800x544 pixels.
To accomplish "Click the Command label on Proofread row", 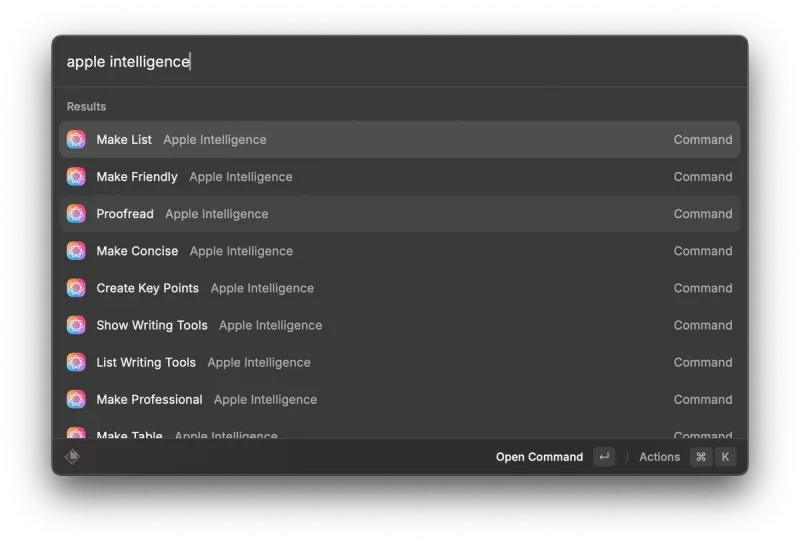I will pos(703,214).
